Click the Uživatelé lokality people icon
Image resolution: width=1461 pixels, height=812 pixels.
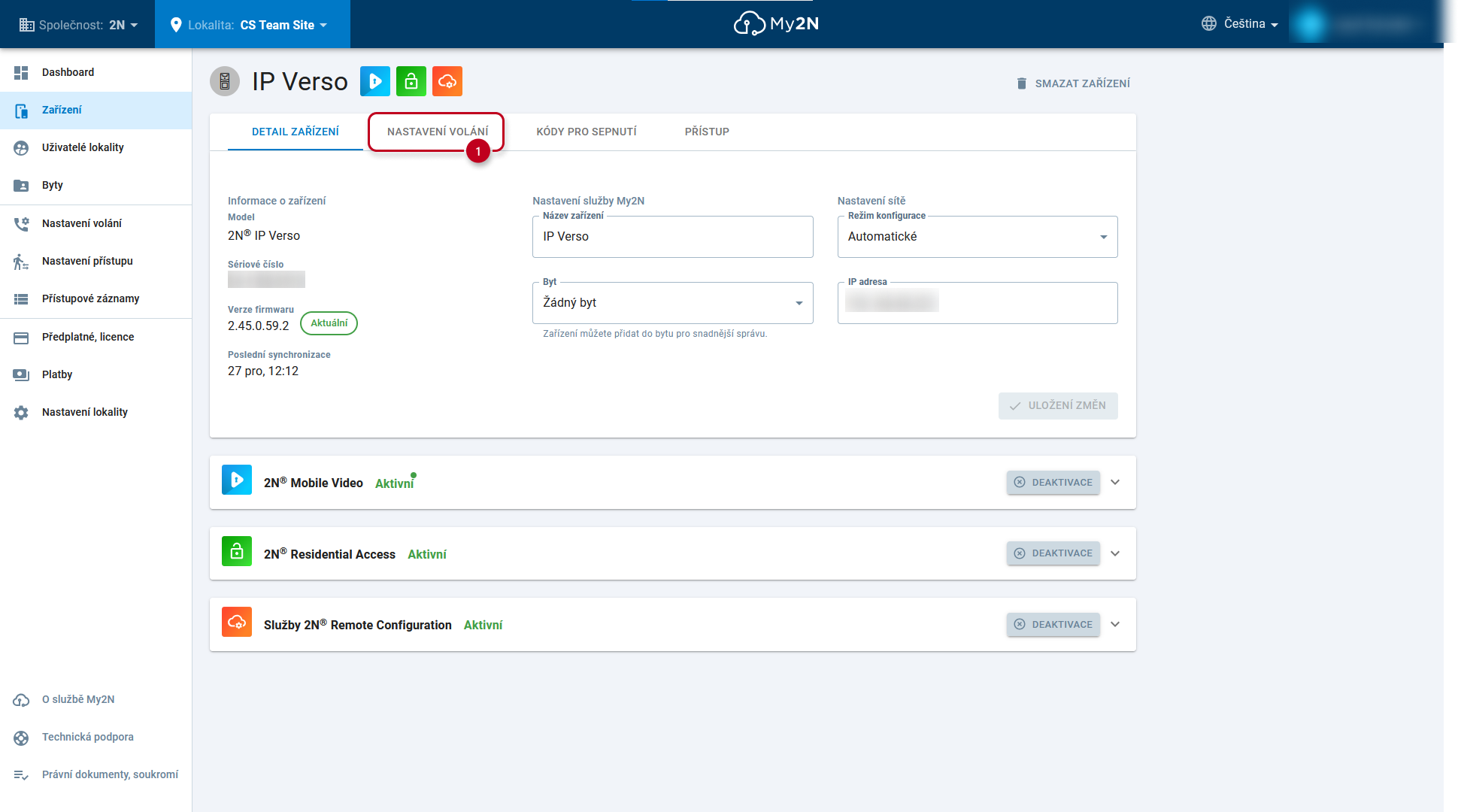21,148
